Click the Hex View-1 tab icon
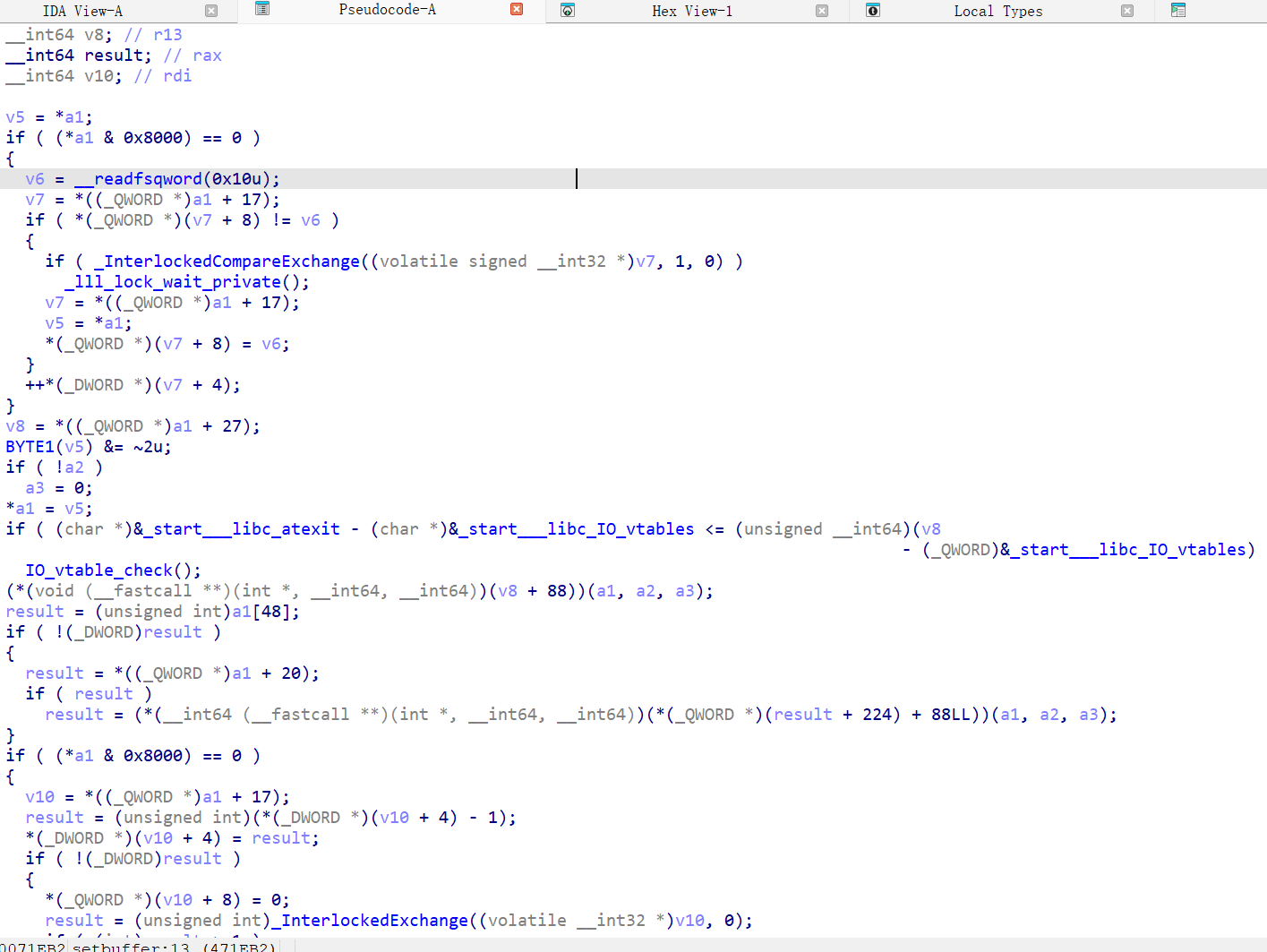 (568, 10)
